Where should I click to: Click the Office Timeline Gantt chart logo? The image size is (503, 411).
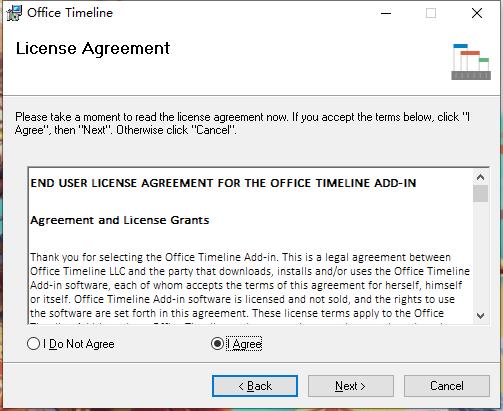(471, 62)
